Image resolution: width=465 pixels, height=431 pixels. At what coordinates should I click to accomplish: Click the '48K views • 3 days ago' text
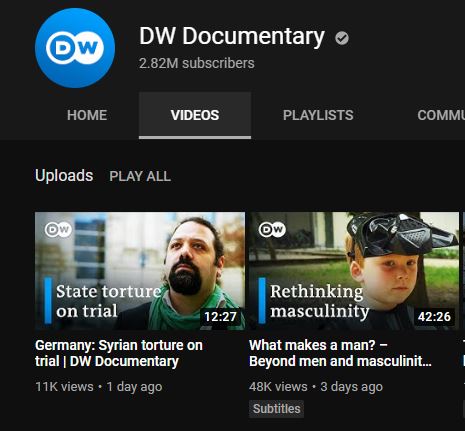316,387
